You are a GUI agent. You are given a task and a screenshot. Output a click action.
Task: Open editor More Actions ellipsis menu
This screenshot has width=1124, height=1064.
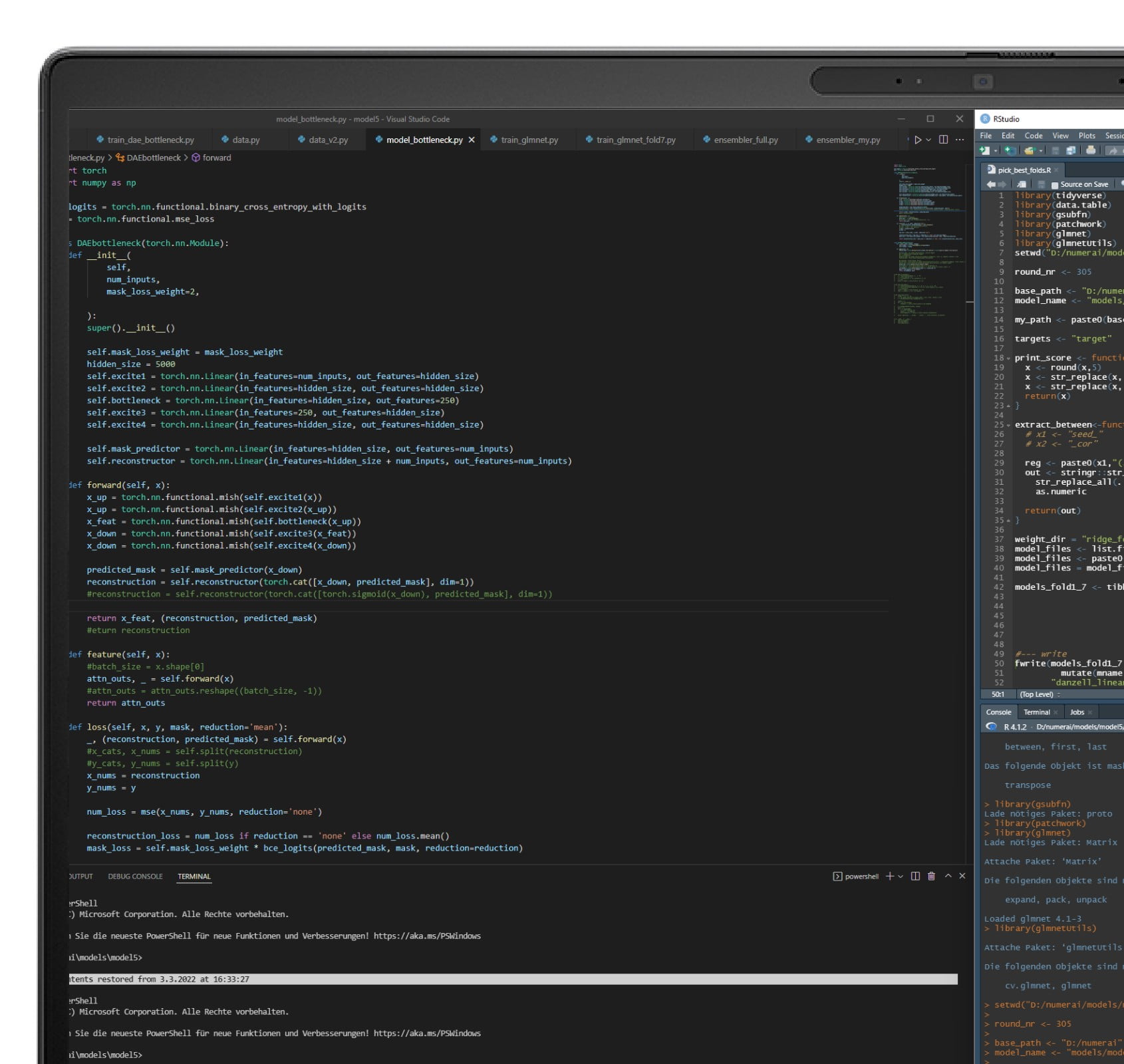click(960, 140)
